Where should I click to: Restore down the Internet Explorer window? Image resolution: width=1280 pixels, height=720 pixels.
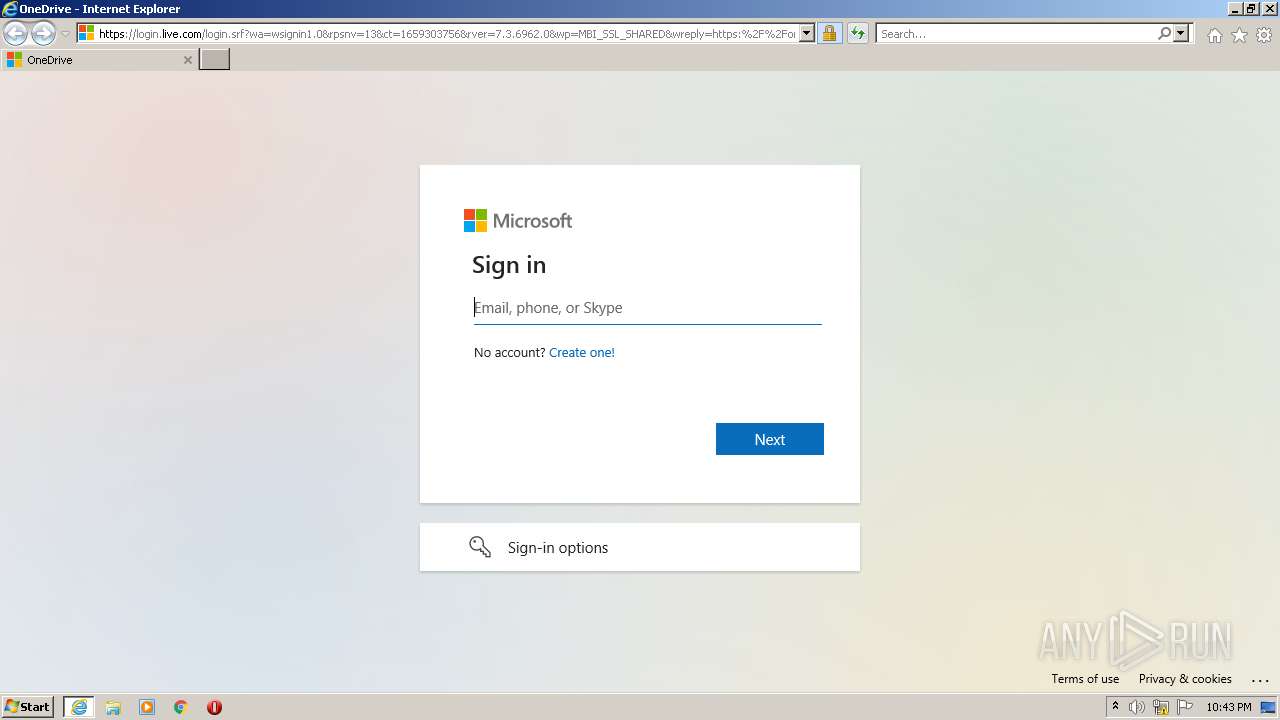tap(1250, 9)
